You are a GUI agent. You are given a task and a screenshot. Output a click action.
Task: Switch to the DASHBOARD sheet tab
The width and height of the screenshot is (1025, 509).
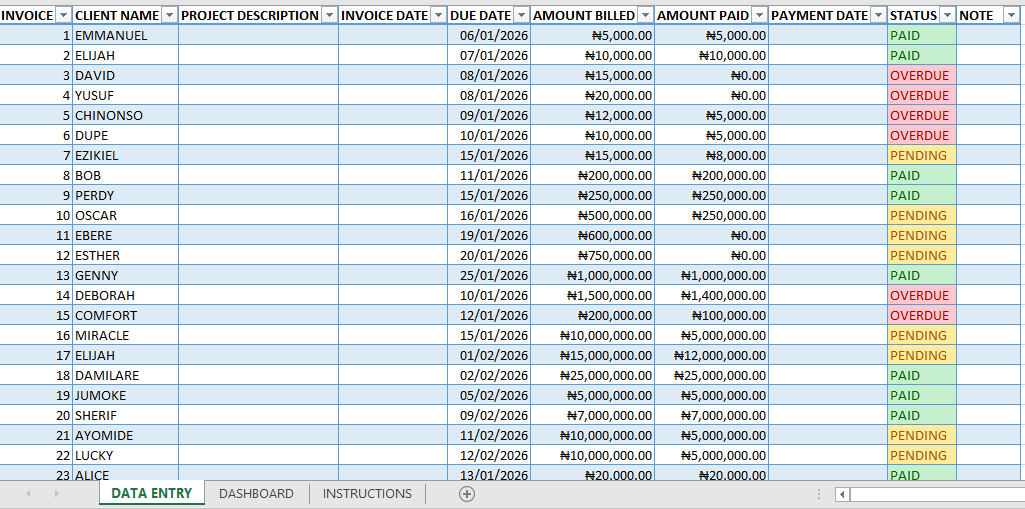[x=256, y=494]
